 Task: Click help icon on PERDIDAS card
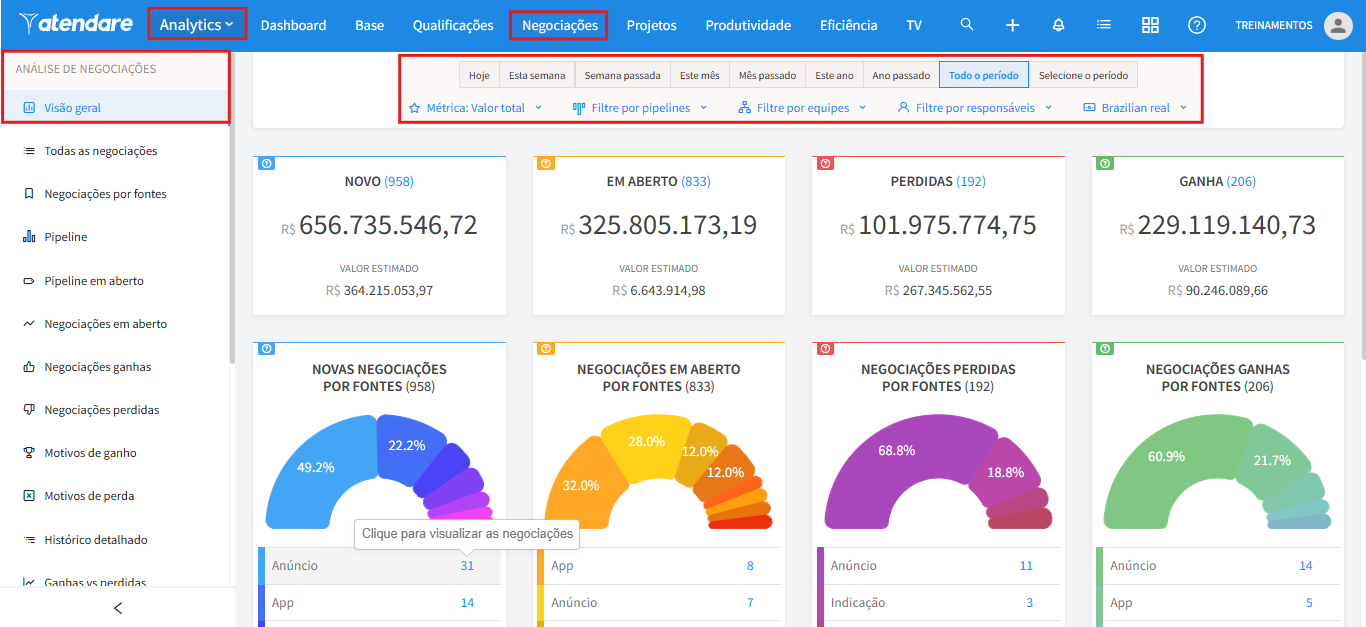[x=826, y=163]
